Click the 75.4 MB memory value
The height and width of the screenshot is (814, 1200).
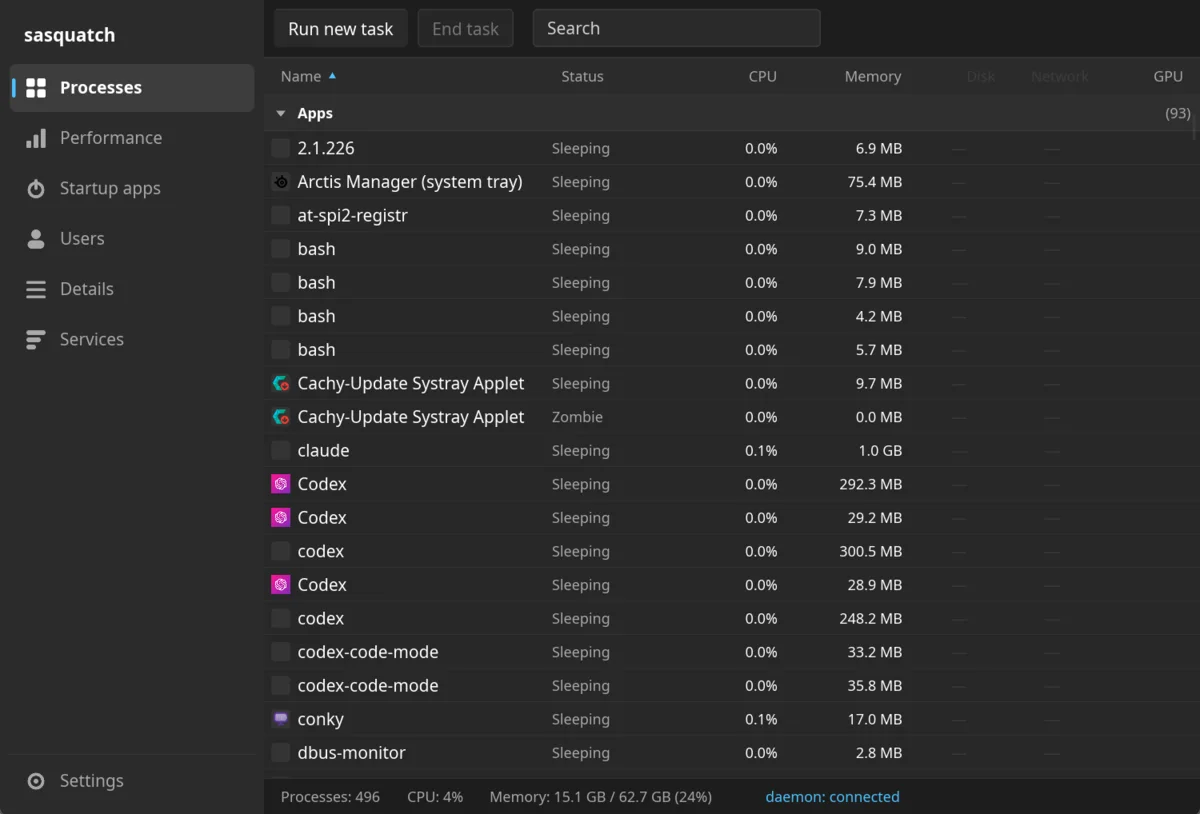point(874,182)
